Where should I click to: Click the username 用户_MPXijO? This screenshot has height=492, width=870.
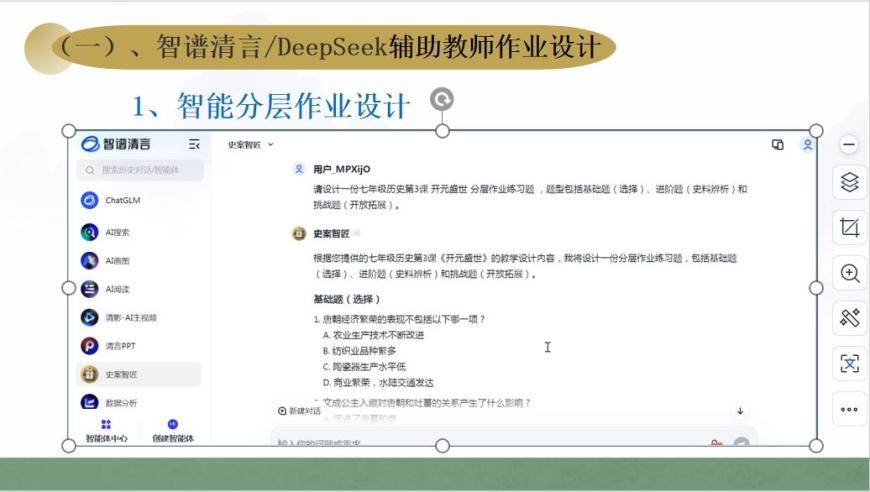(342, 169)
